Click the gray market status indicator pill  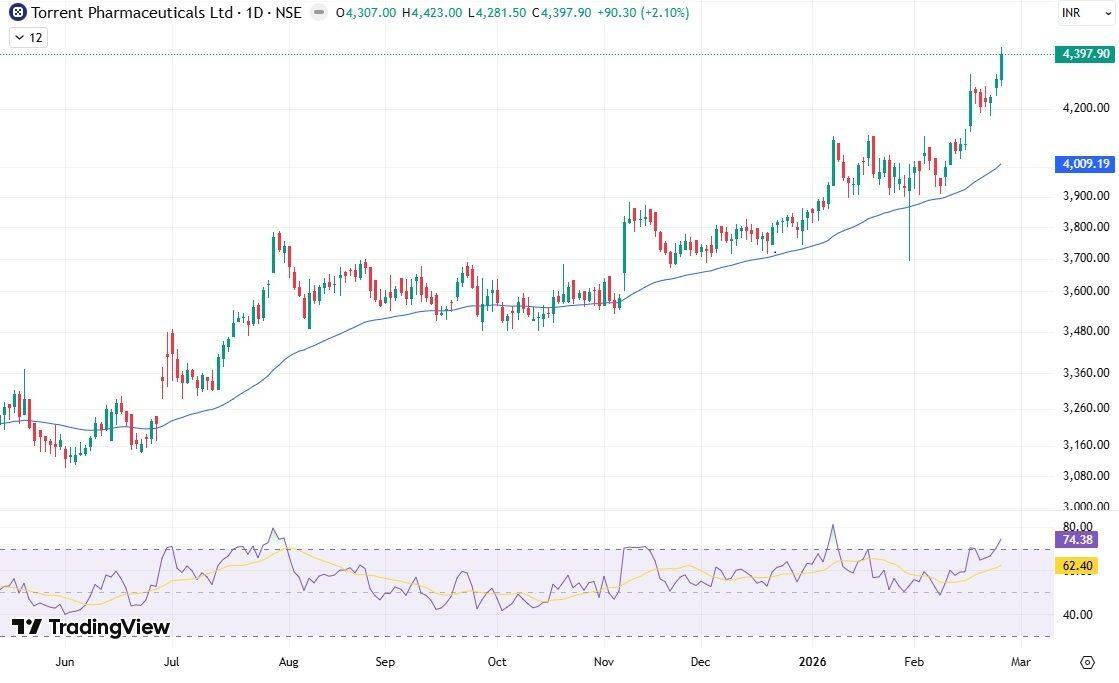coord(320,12)
